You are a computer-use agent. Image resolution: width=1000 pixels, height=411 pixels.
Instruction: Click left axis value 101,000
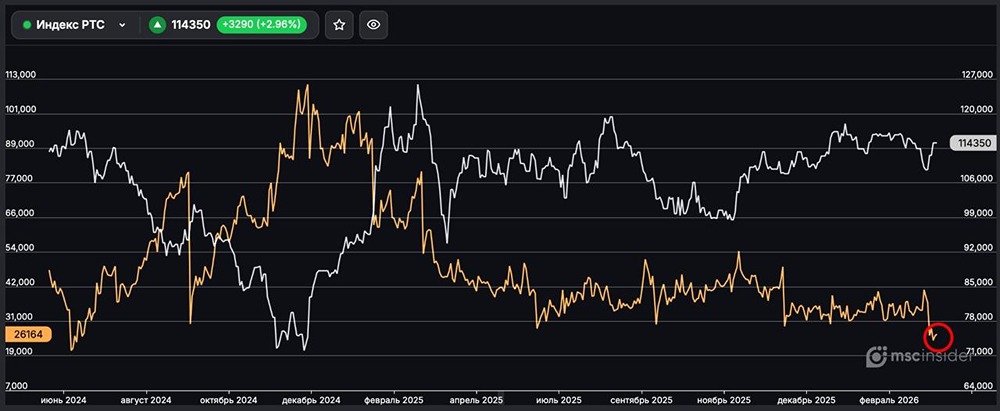(x=20, y=109)
